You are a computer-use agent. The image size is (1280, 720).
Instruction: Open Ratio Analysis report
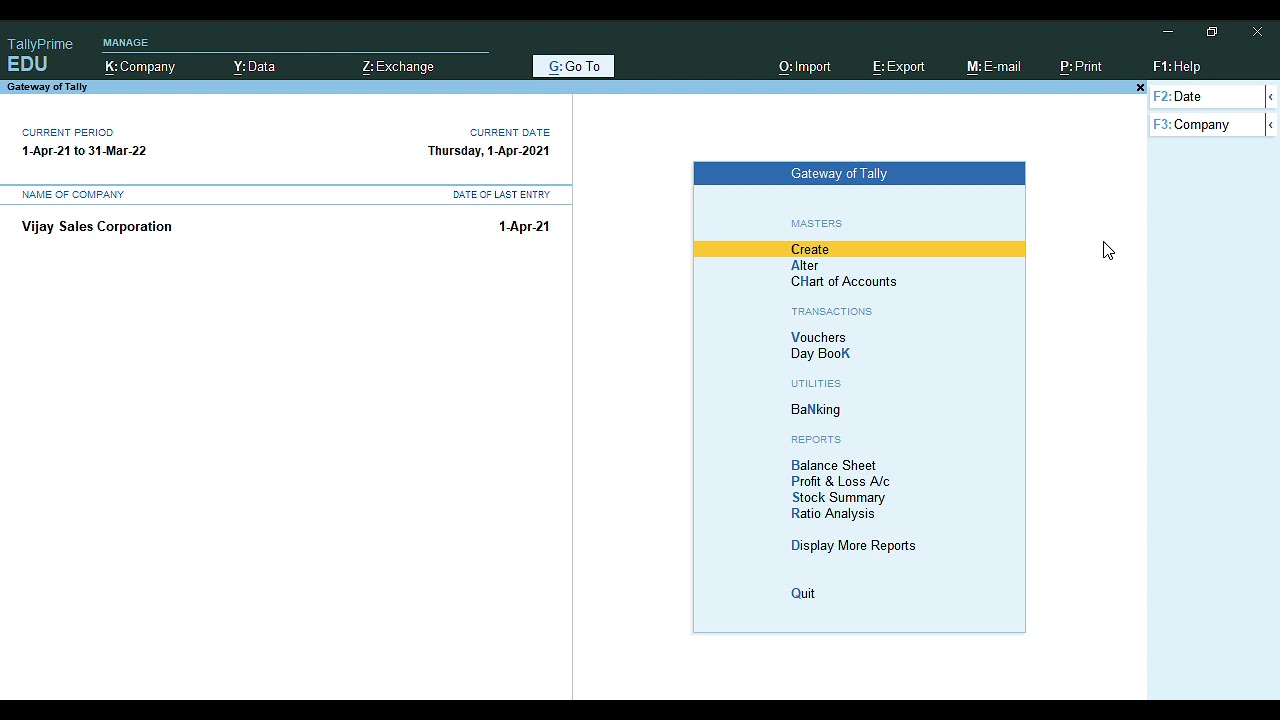pyautogui.click(x=832, y=514)
